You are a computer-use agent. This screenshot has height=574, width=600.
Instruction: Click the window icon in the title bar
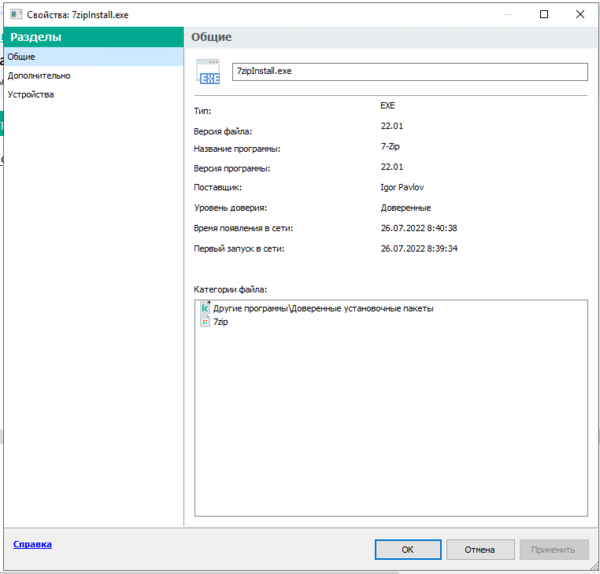coord(14,14)
